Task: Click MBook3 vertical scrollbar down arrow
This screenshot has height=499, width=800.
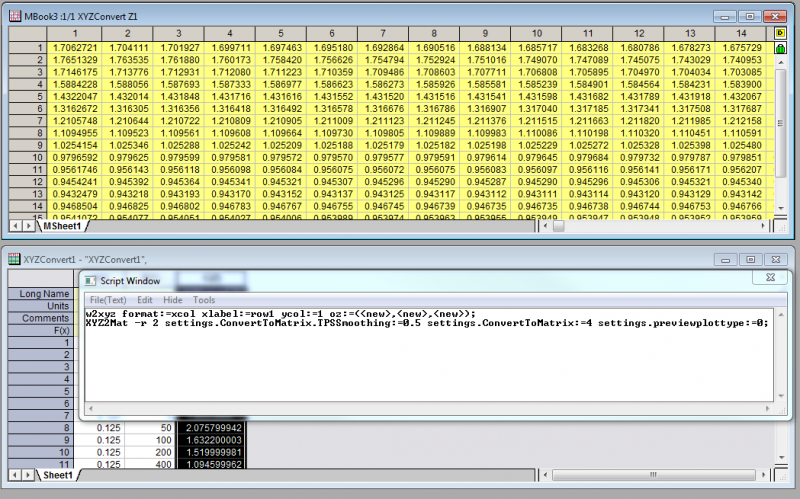Action: (781, 208)
